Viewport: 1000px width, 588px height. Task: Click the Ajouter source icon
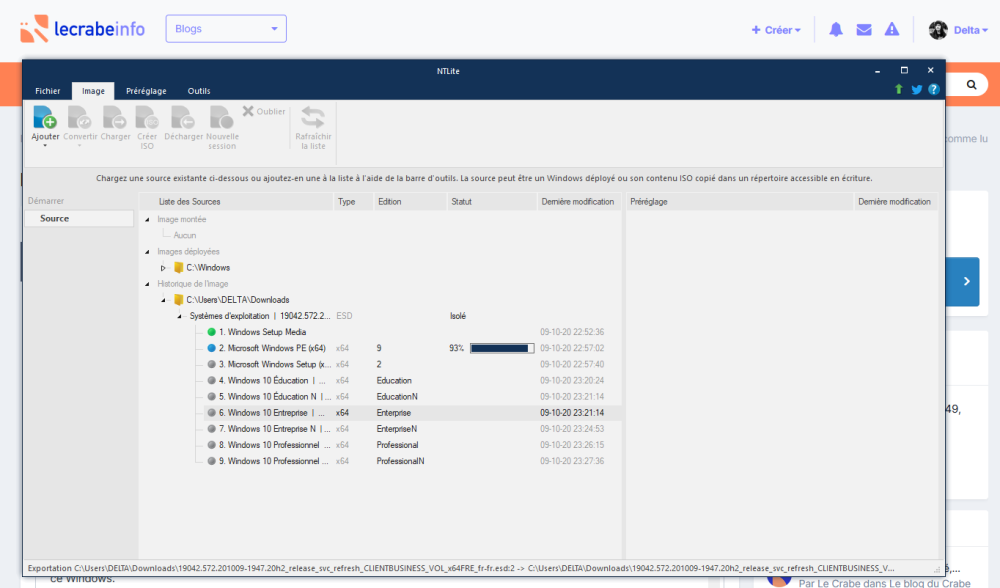tap(45, 117)
